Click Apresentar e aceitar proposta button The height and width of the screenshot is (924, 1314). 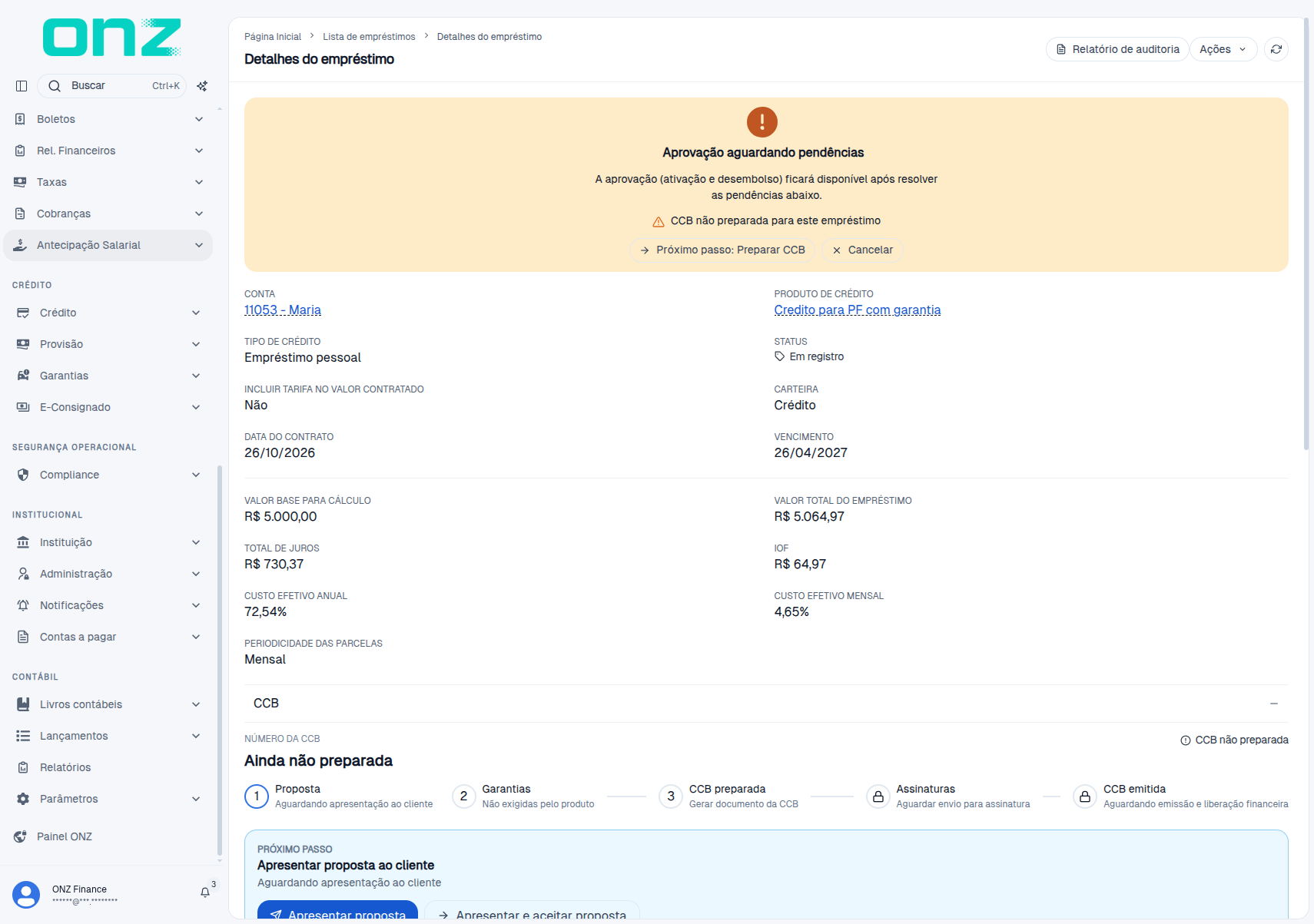coord(532,911)
